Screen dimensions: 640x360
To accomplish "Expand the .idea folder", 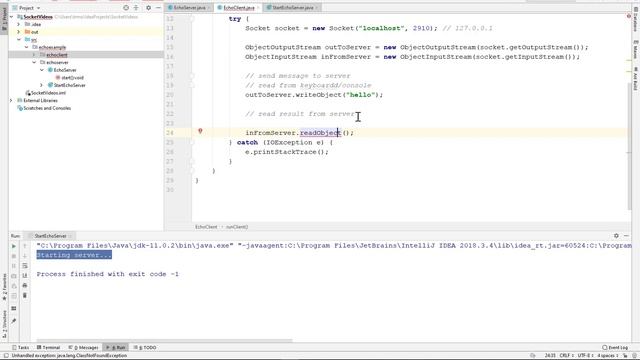I will [18, 24].
